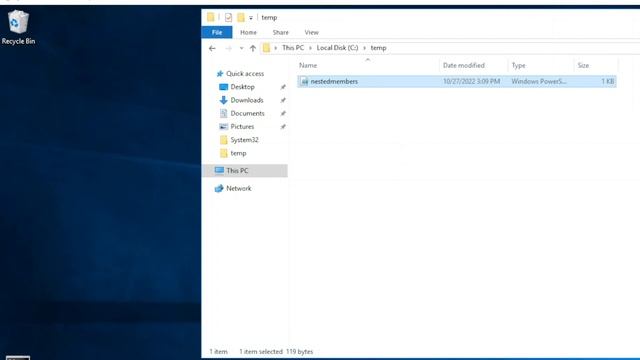Open the File ribbon tab

point(217,32)
